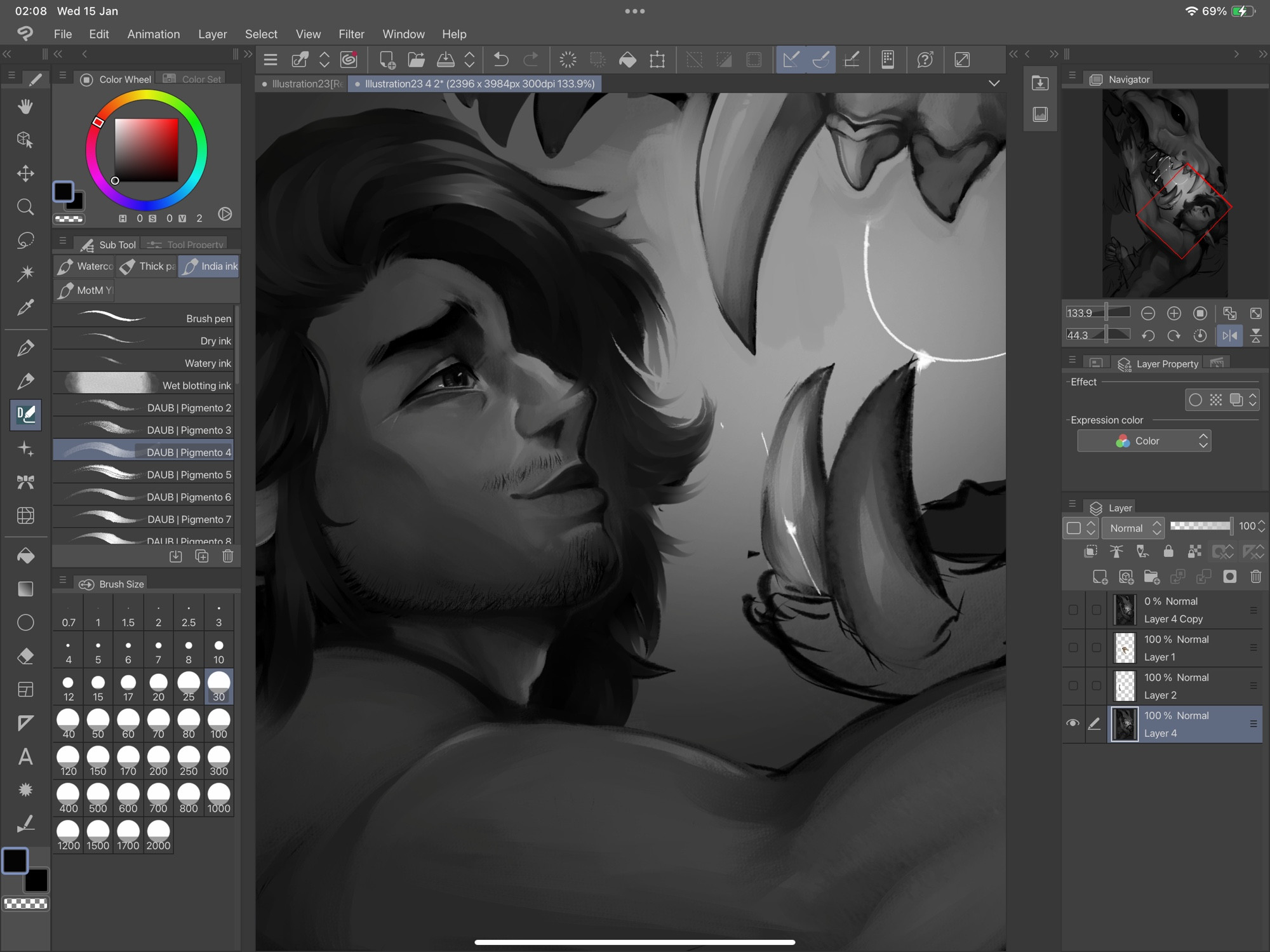Show the Layer 2 layer
Screen dimensions: 1270x952
coord(1073,686)
